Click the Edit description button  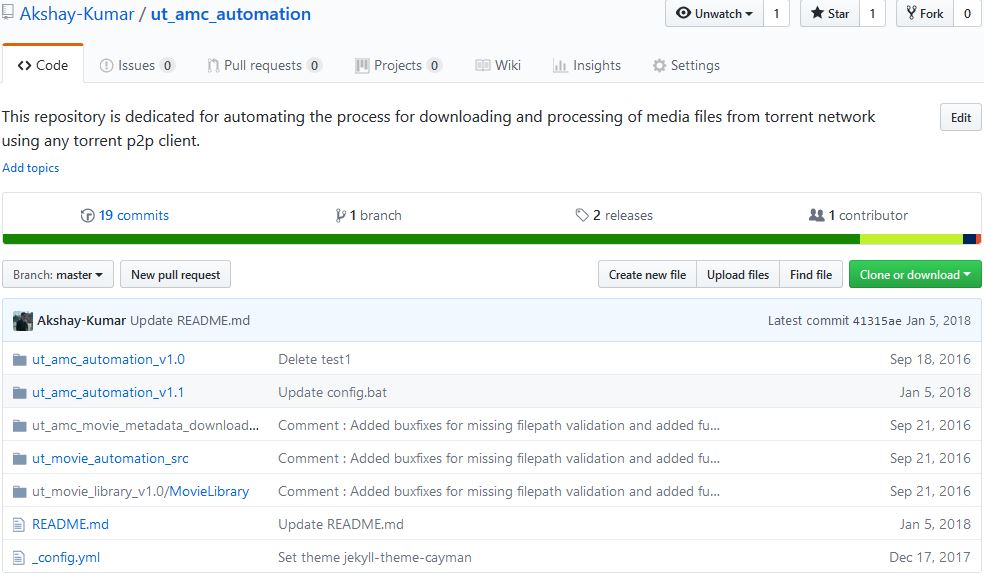click(960, 117)
